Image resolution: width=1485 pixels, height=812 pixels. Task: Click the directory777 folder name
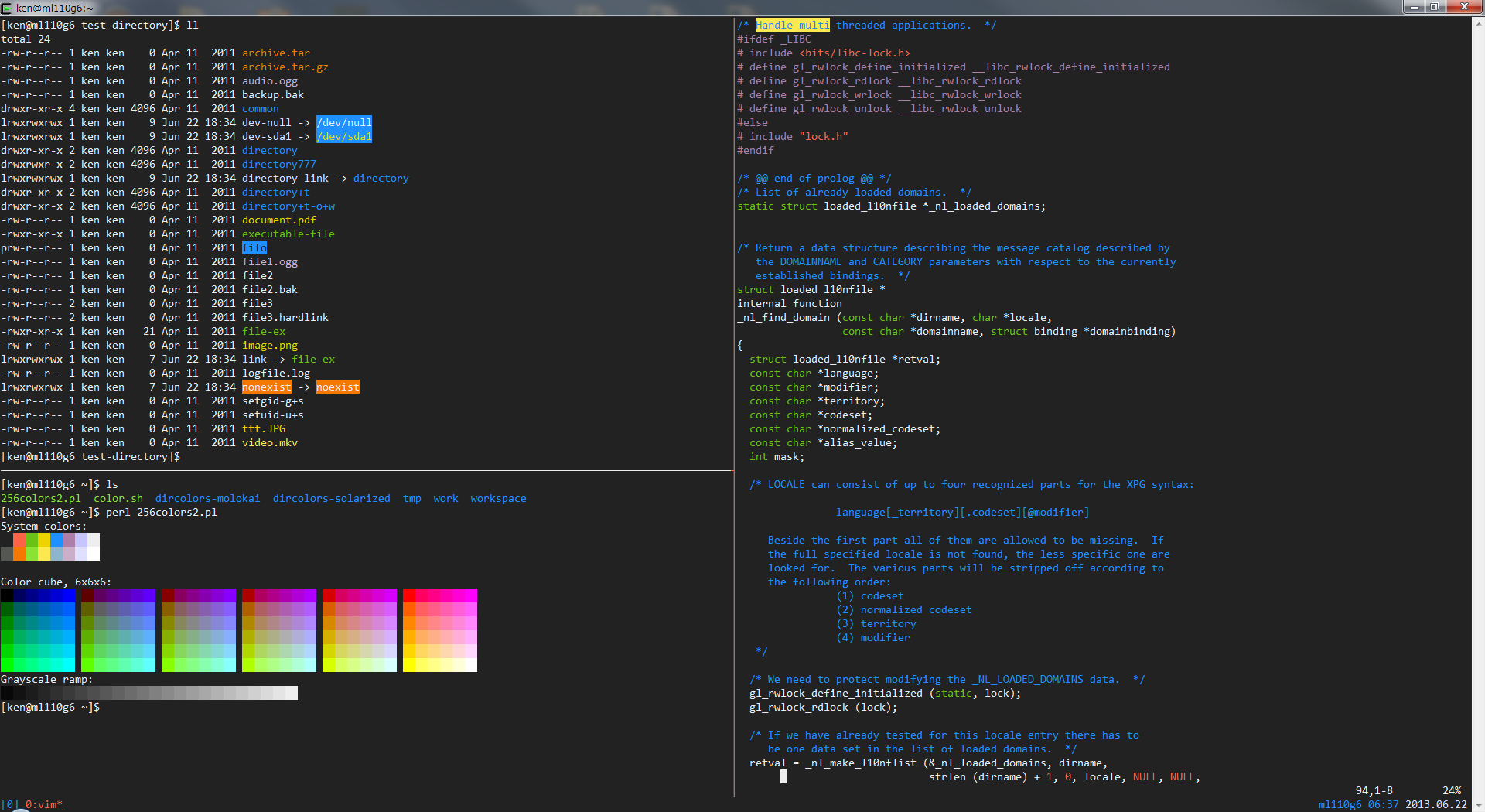[x=278, y=164]
